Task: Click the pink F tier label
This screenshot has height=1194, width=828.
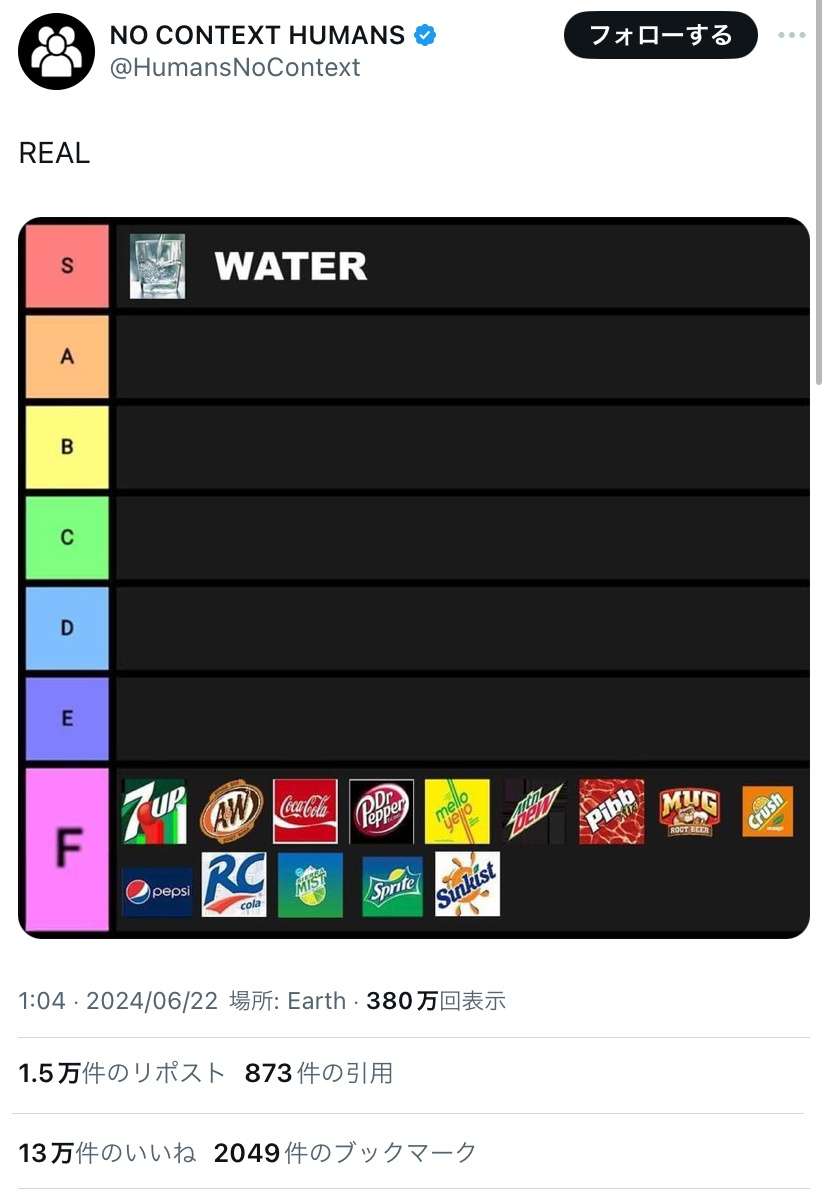Action: (x=67, y=849)
